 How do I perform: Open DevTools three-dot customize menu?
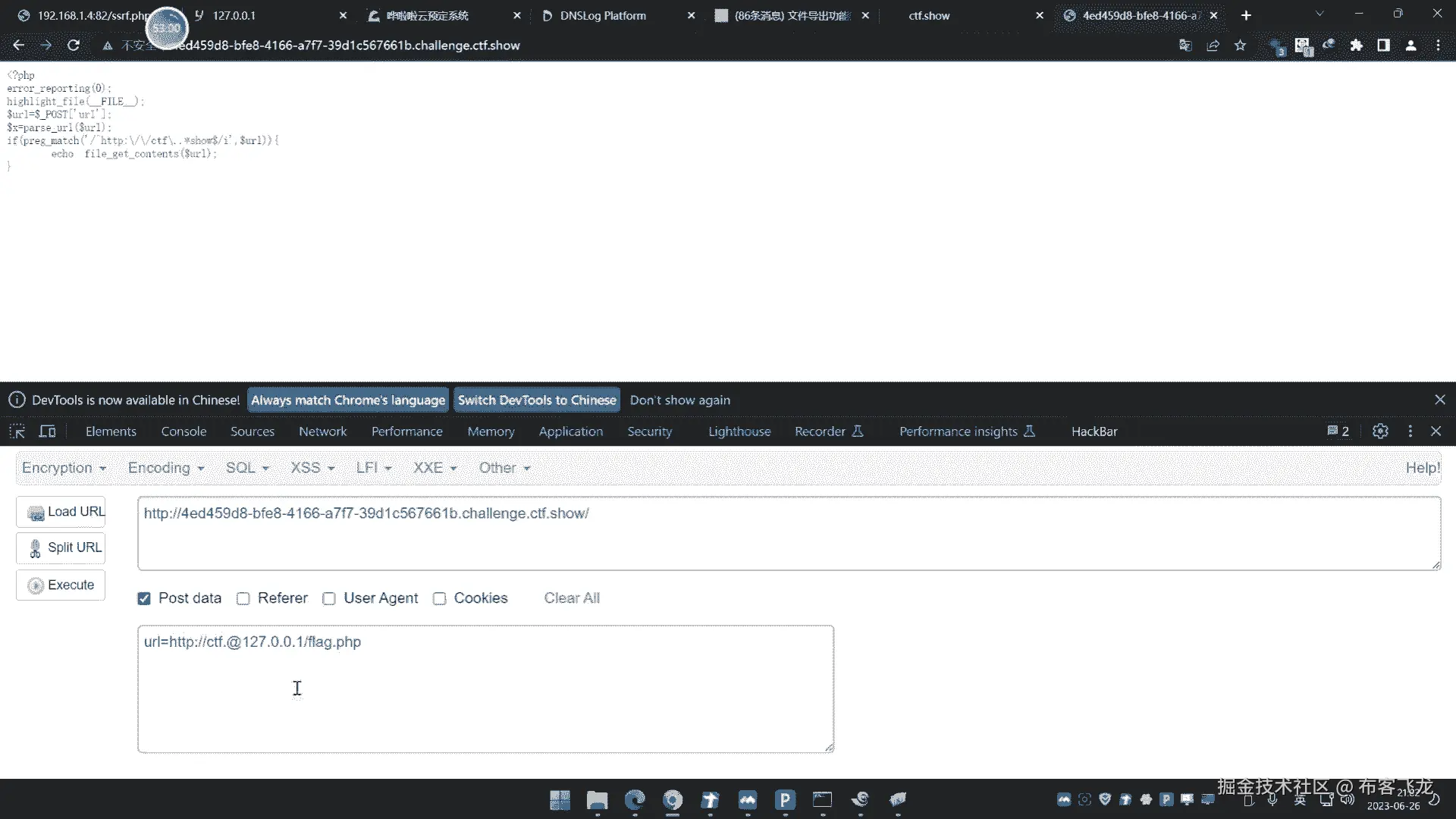[1410, 431]
